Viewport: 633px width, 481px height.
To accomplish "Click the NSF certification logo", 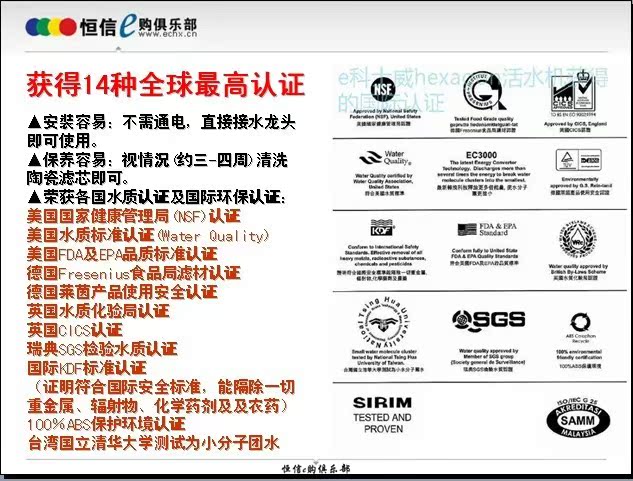I will pyautogui.click(x=382, y=88).
